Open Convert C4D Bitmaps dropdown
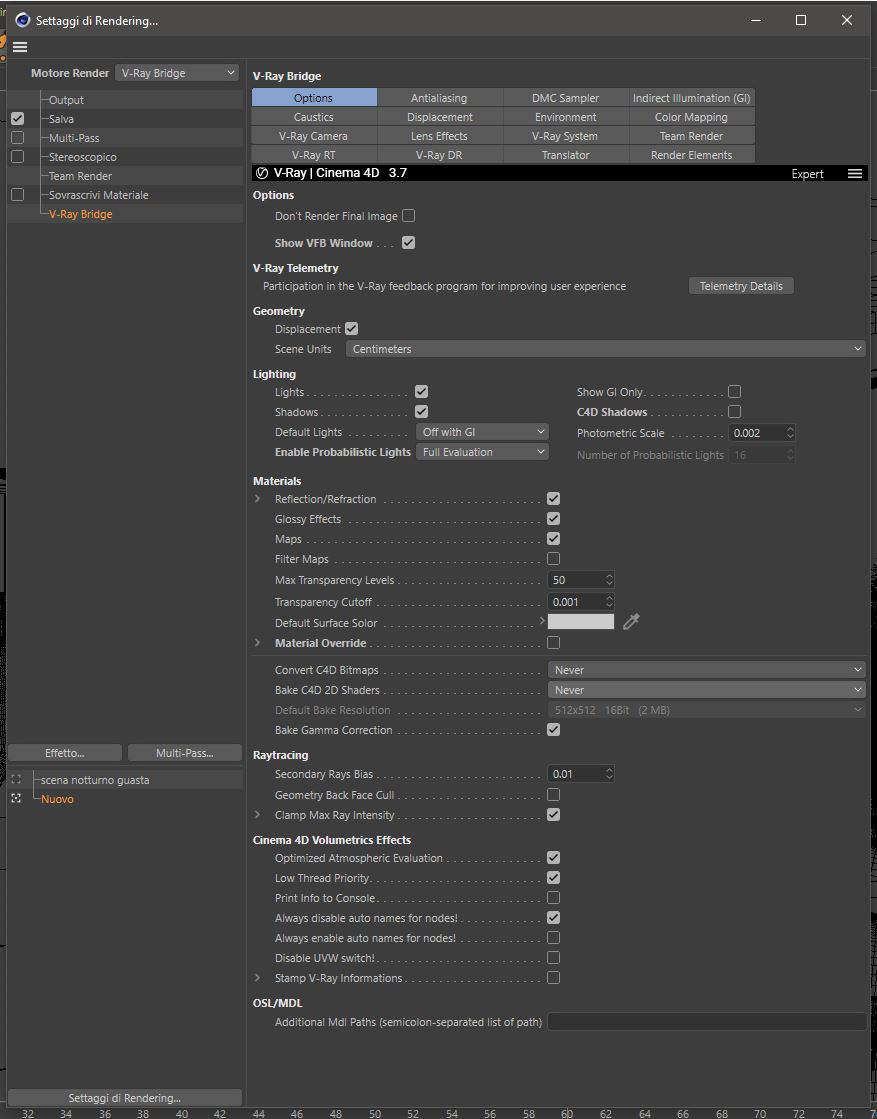This screenshot has height=1119, width=877. click(x=706, y=670)
